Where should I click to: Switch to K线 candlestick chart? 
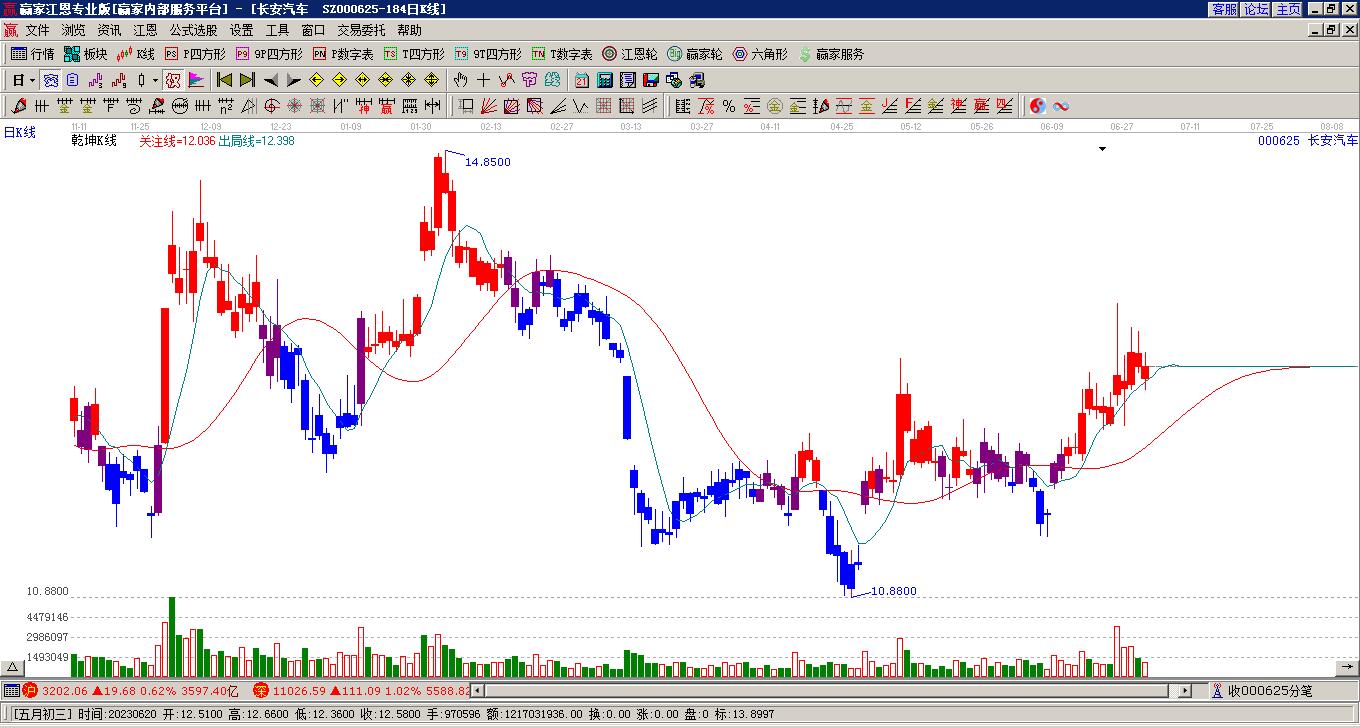coord(136,54)
